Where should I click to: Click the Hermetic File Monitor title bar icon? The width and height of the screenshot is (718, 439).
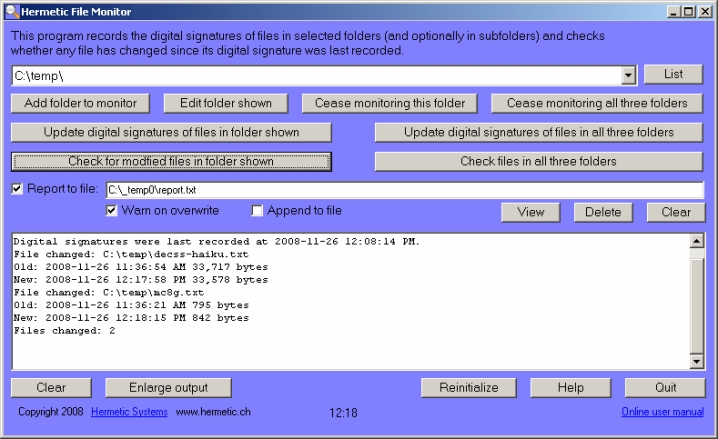(11, 10)
